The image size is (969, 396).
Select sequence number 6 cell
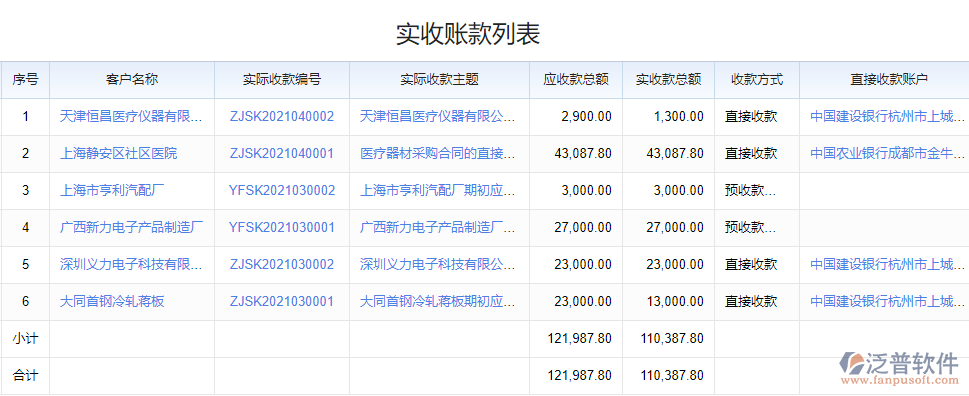(x=25, y=301)
